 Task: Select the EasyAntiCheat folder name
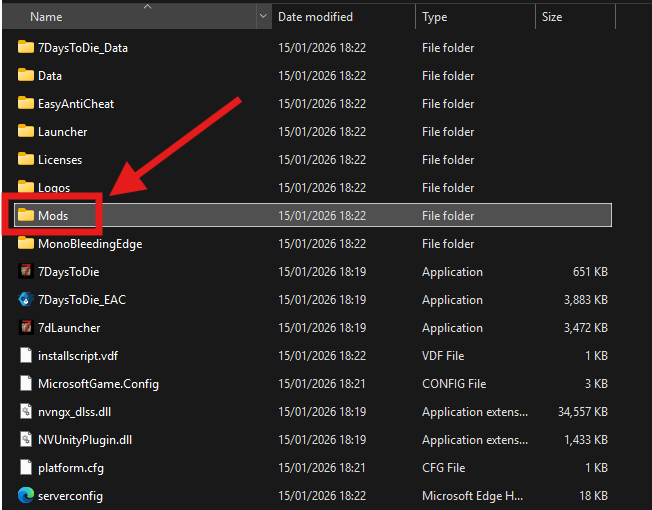(76, 103)
